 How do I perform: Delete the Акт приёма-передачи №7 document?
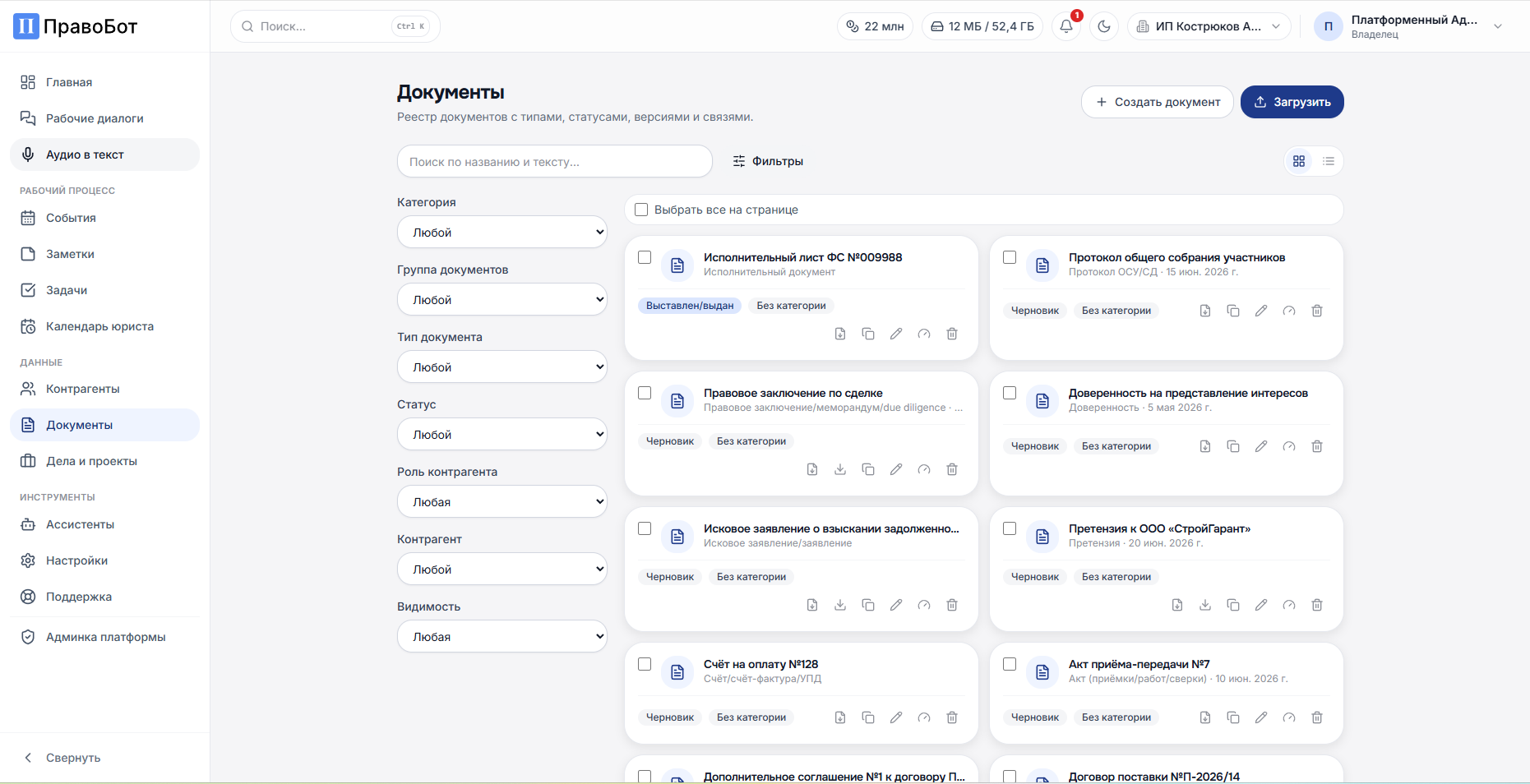[1317, 717]
